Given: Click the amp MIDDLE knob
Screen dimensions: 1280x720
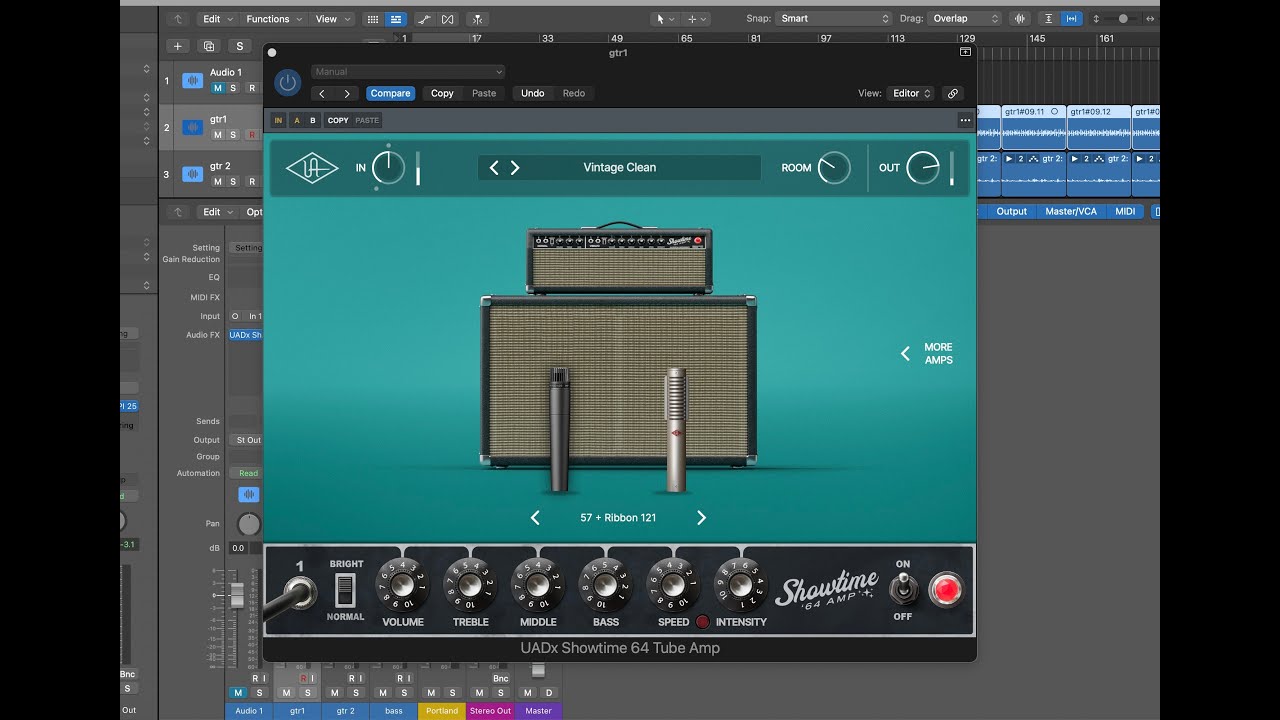Looking at the screenshot, I should pos(538,585).
